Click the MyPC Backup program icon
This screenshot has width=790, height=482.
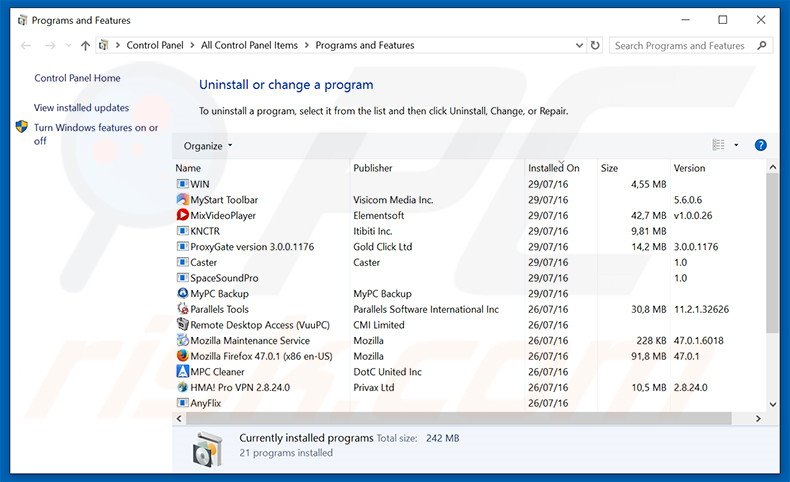tap(182, 294)
